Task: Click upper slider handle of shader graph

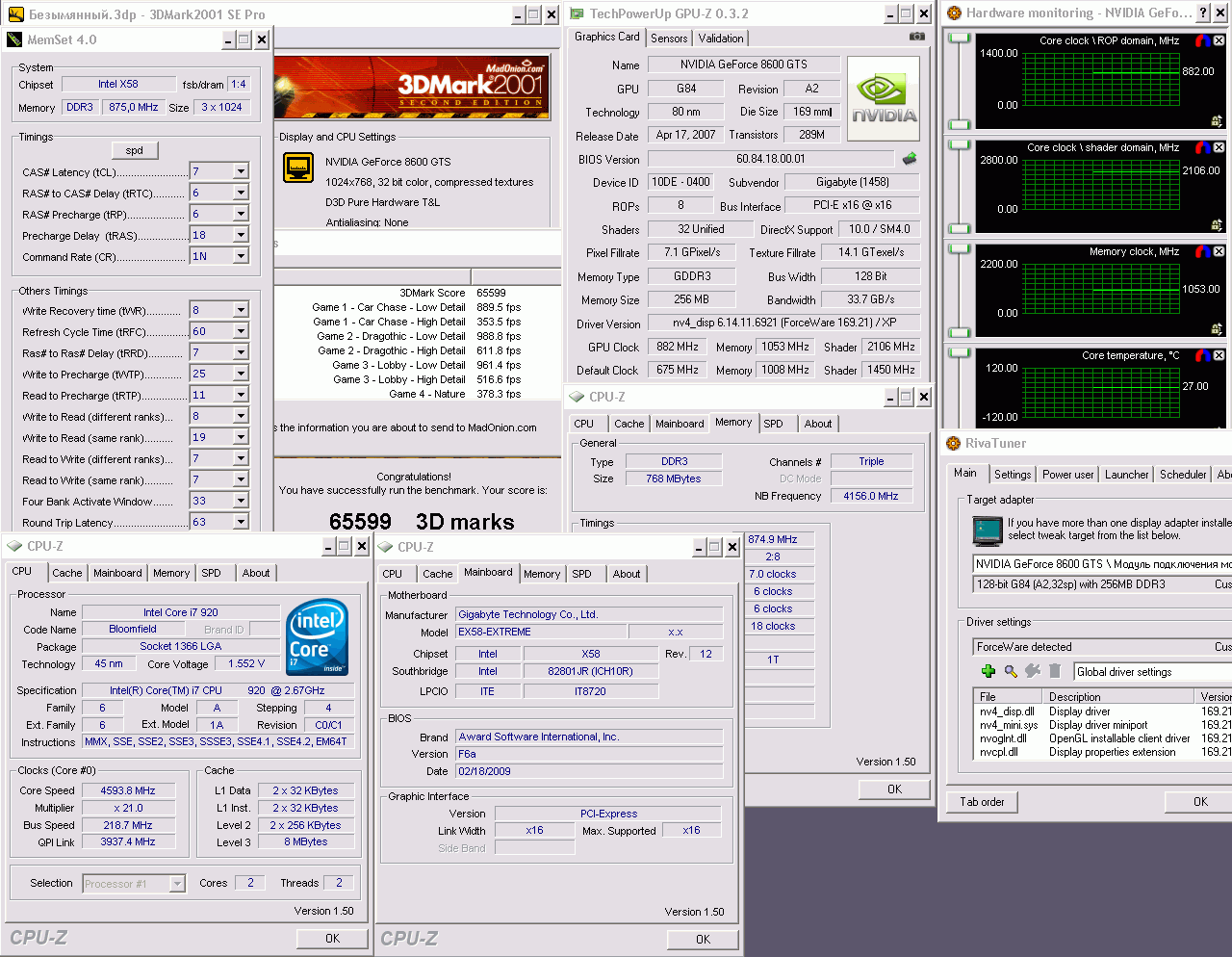Action: coord(959,146)
